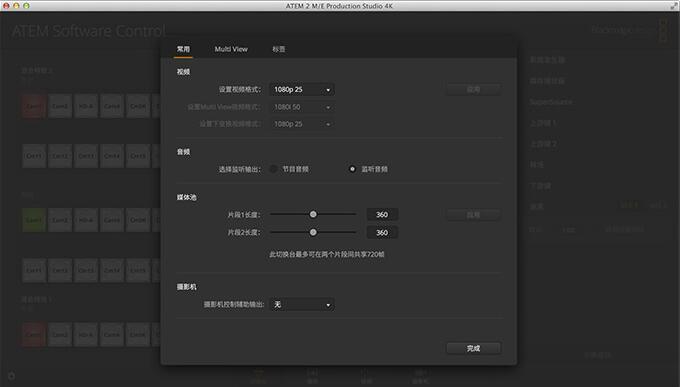Open the 设置视频格式 dropdown showing 1080p 25
The width and height of the screenshot is (680, 387).
302,89
